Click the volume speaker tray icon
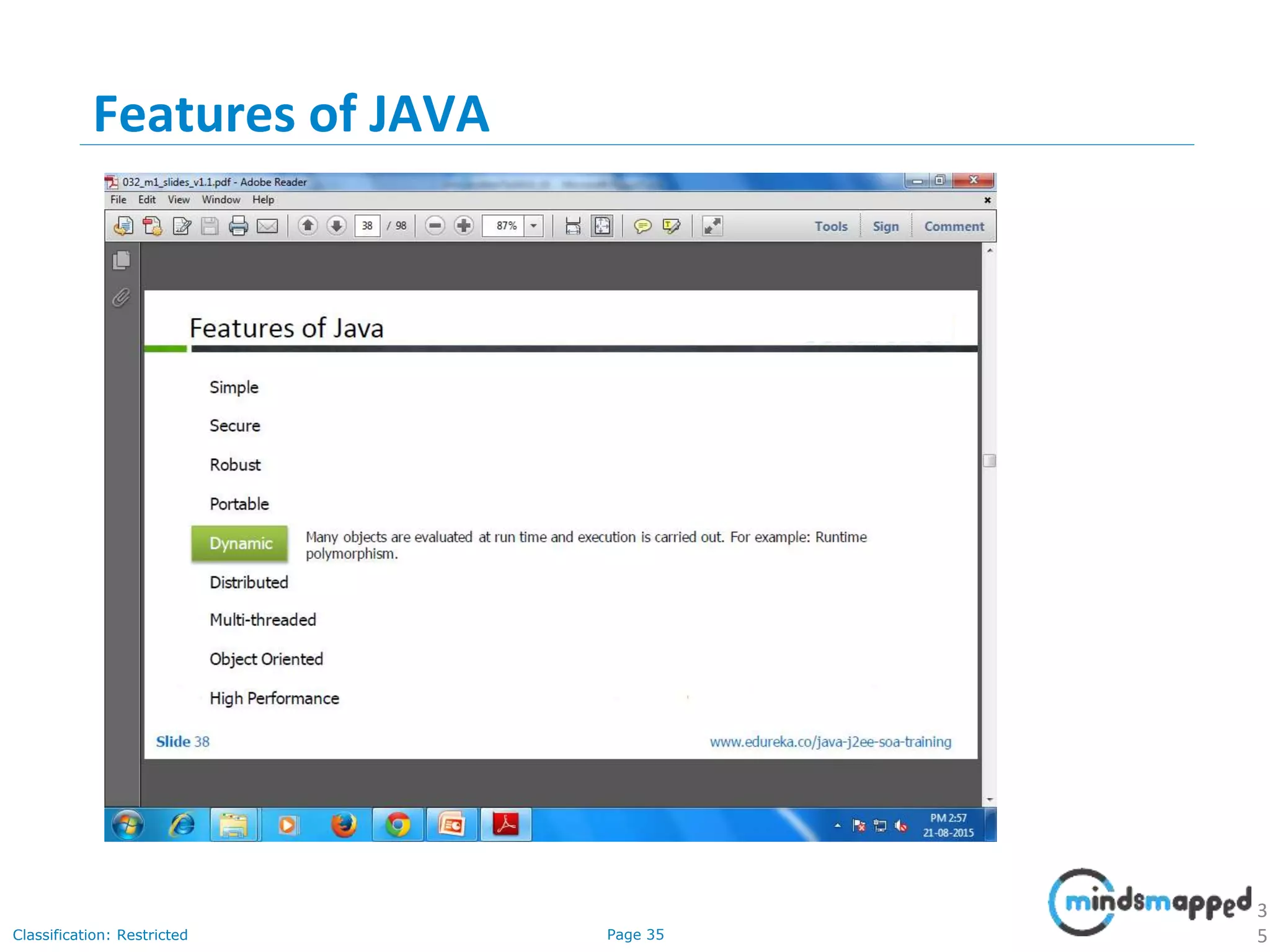Image resolution: width=1270 pixels, height=952 pixels. click(901, 826)
